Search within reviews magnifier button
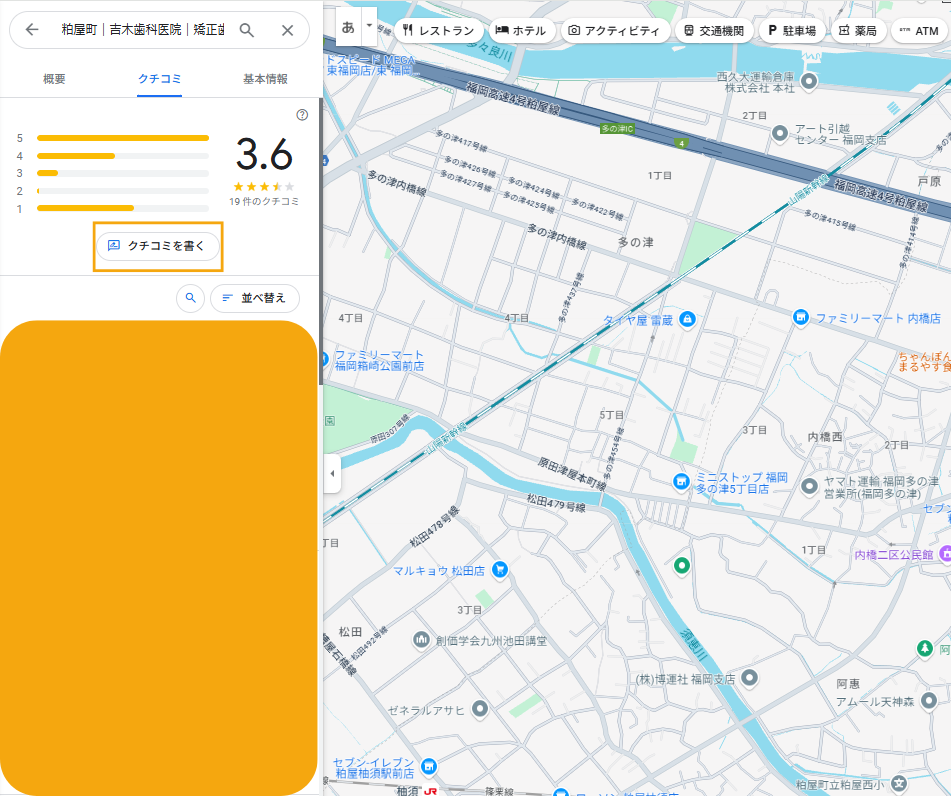The width and height of the screenshot is (951, 796). [190, 298]
